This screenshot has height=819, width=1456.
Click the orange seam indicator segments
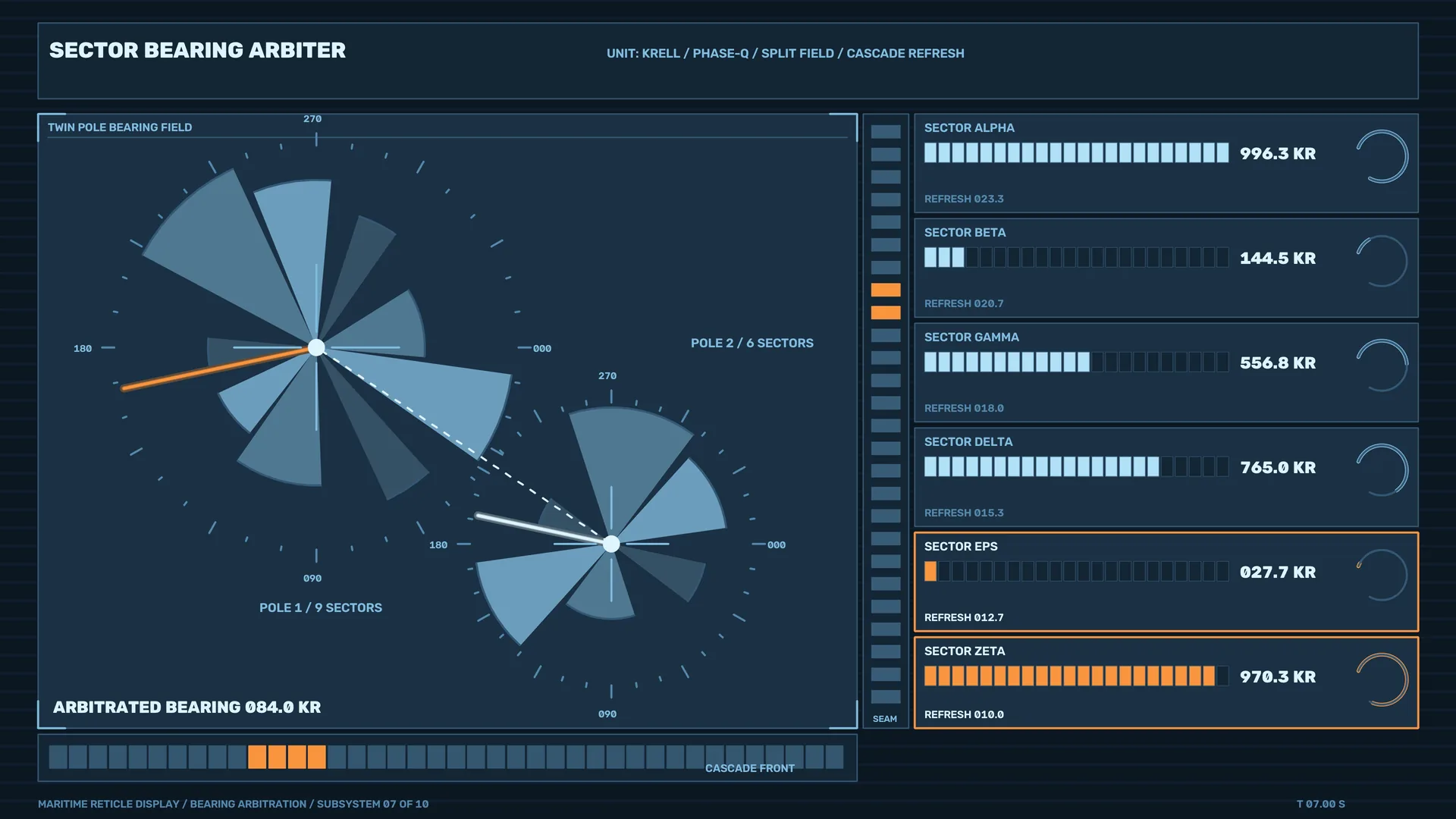coord(886,301)
